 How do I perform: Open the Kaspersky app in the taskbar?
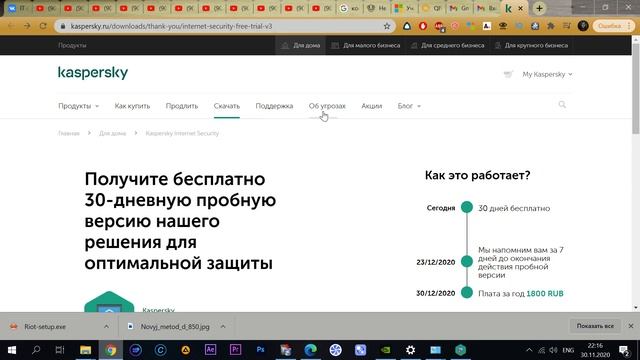point(460,350)
